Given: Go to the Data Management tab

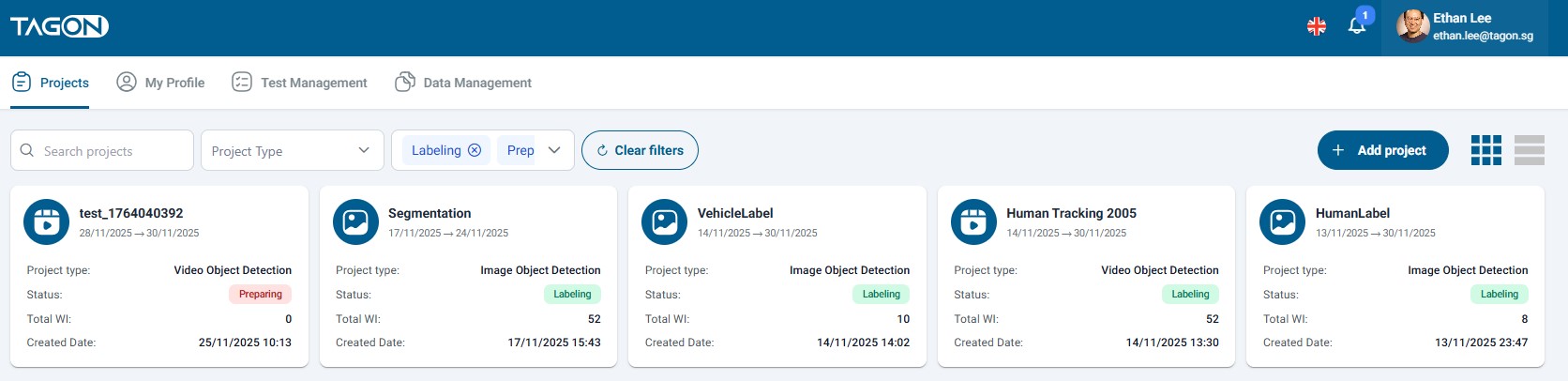Looking at the screenshot, I should (x=463, y=83).
